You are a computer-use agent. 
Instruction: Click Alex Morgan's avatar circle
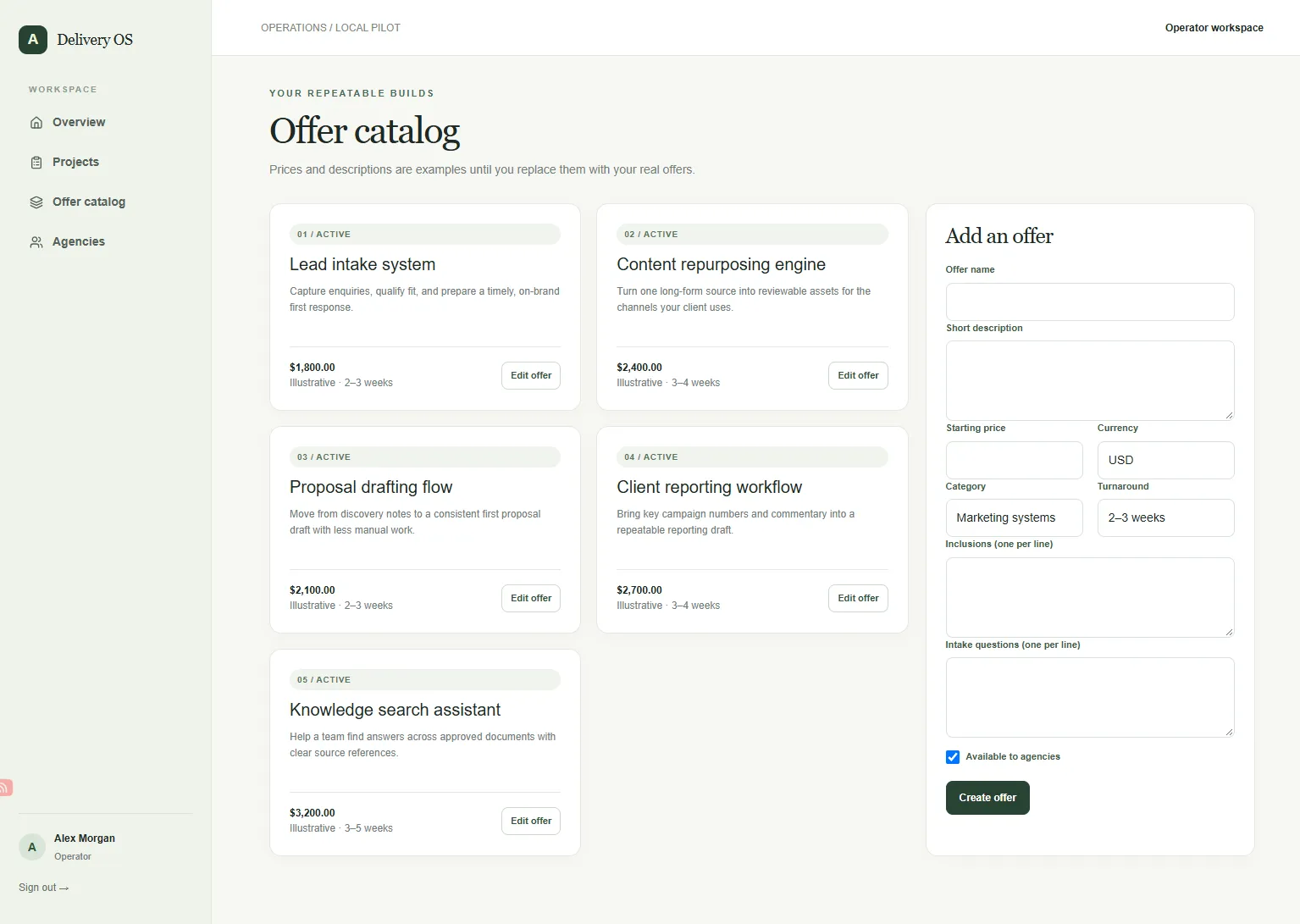point(32,847)
